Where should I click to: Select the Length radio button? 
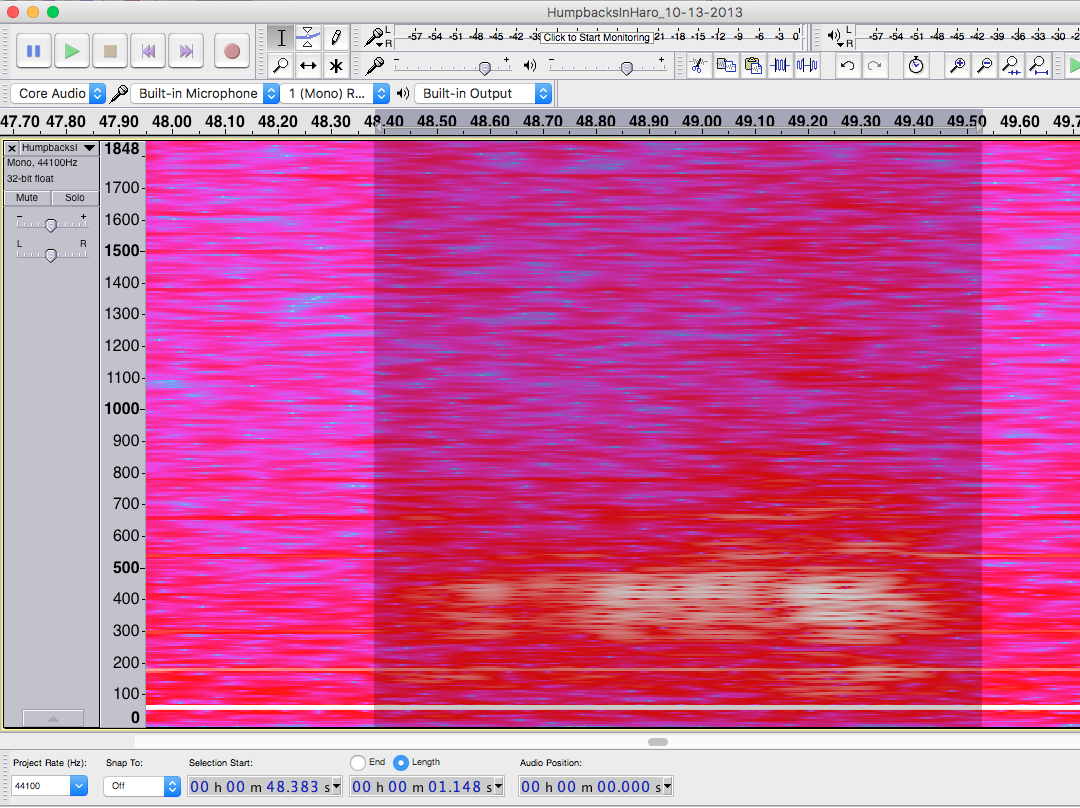tap(401, 763)
